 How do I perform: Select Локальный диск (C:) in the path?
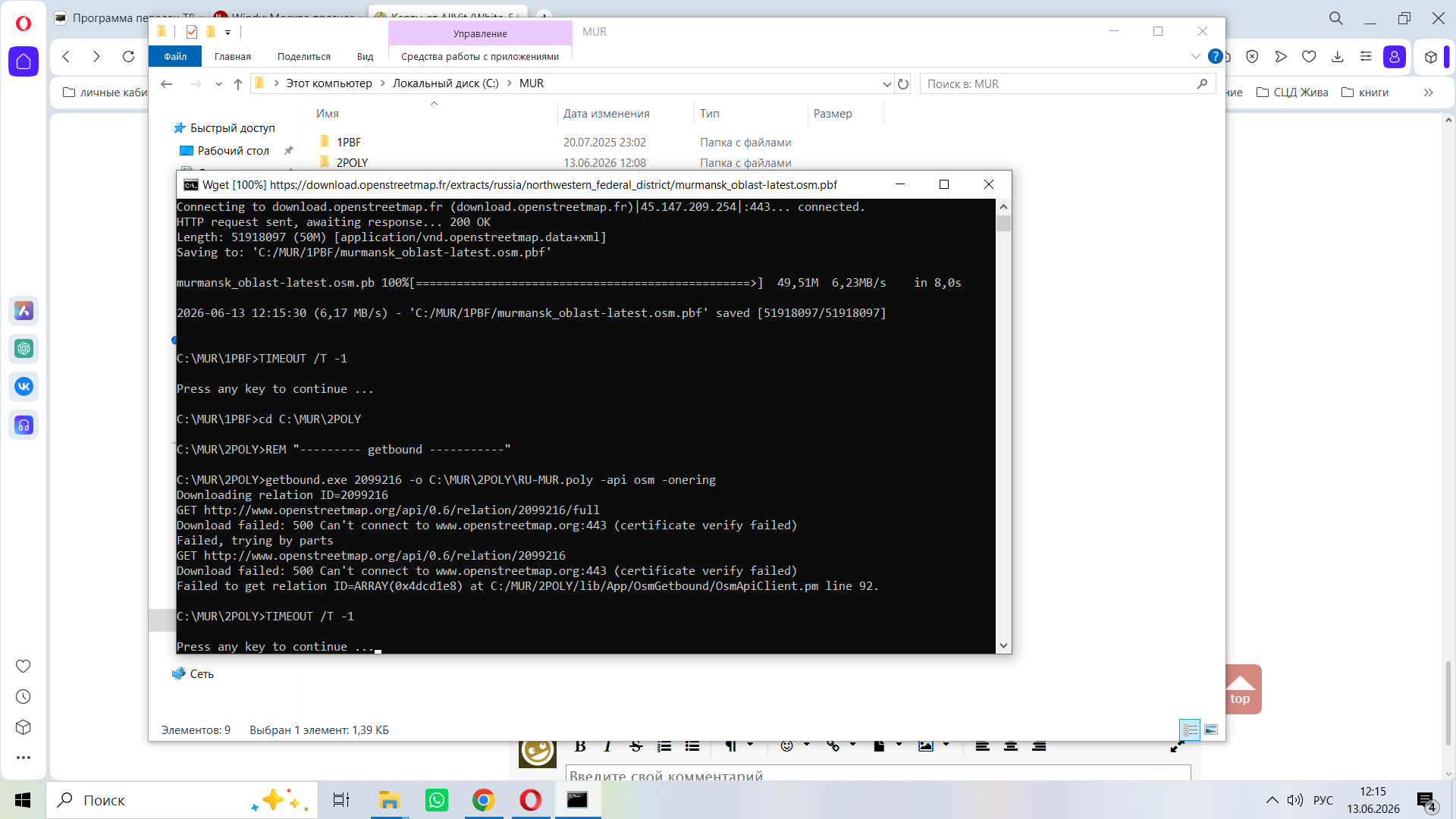(445, 83)
